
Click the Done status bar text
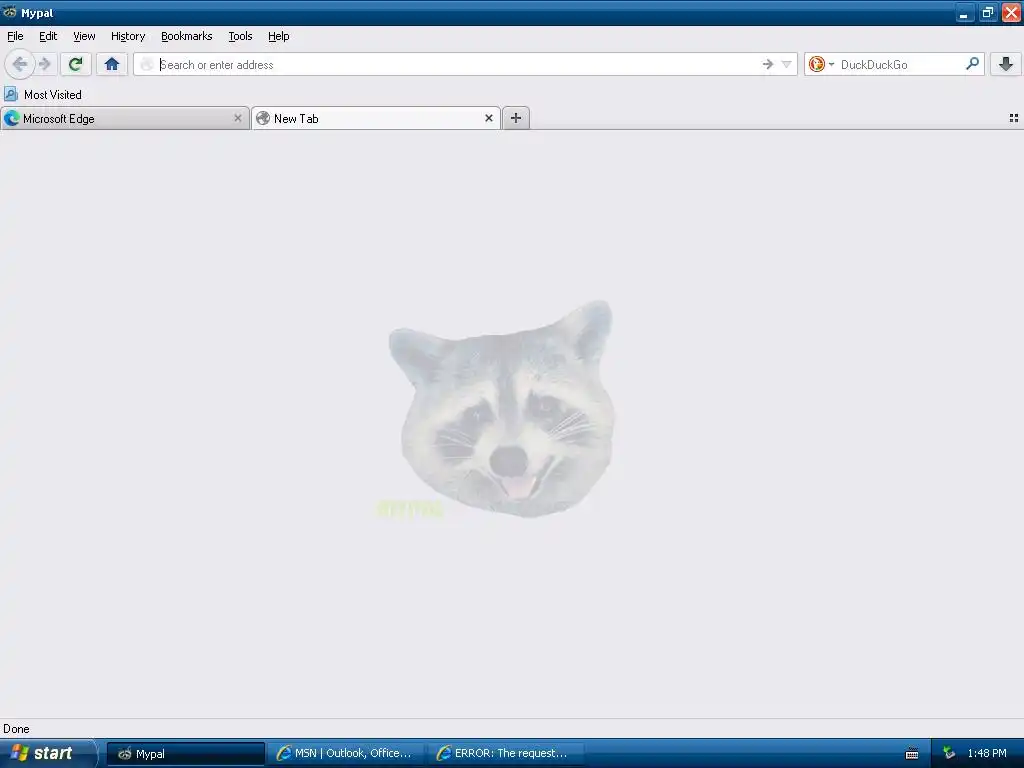[16, 729]
